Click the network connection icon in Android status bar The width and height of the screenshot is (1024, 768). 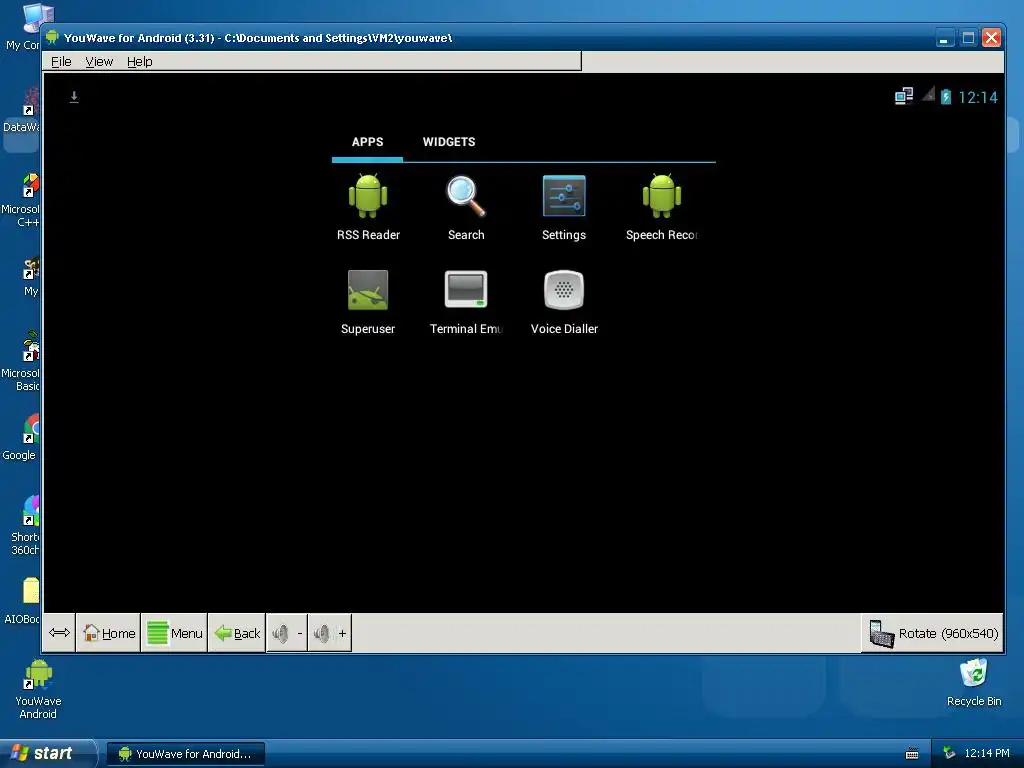tap(904, 97)
